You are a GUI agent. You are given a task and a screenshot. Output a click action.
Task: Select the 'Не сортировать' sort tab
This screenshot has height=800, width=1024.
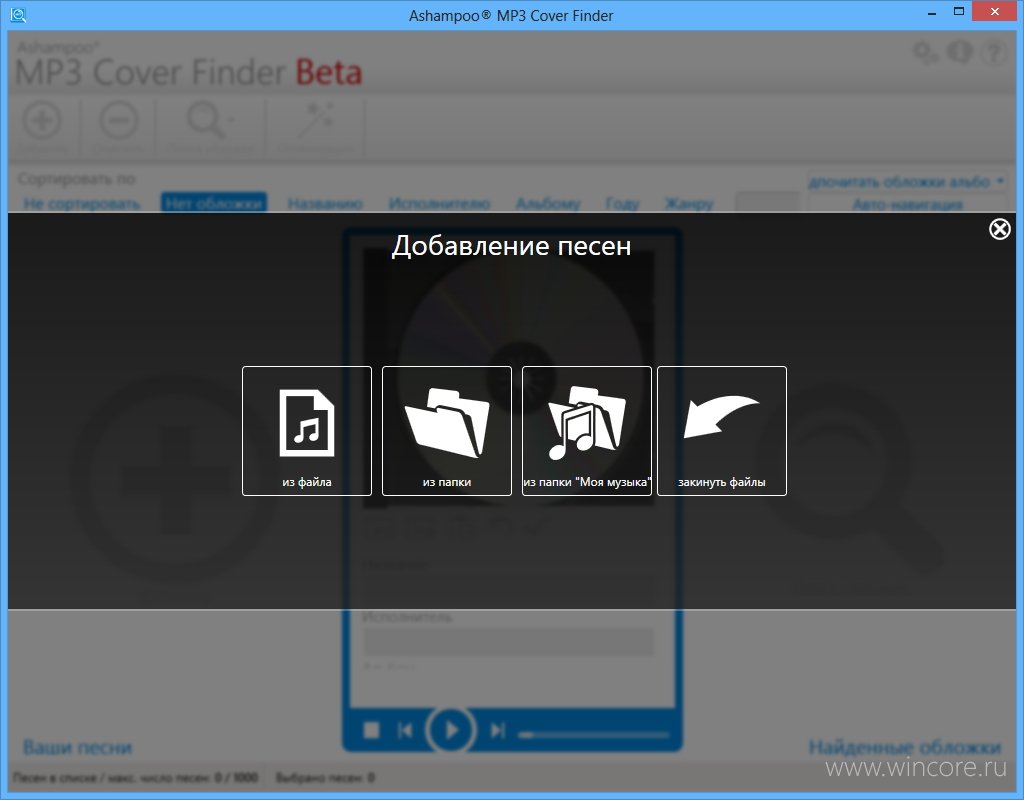click(x=82, y=203)
